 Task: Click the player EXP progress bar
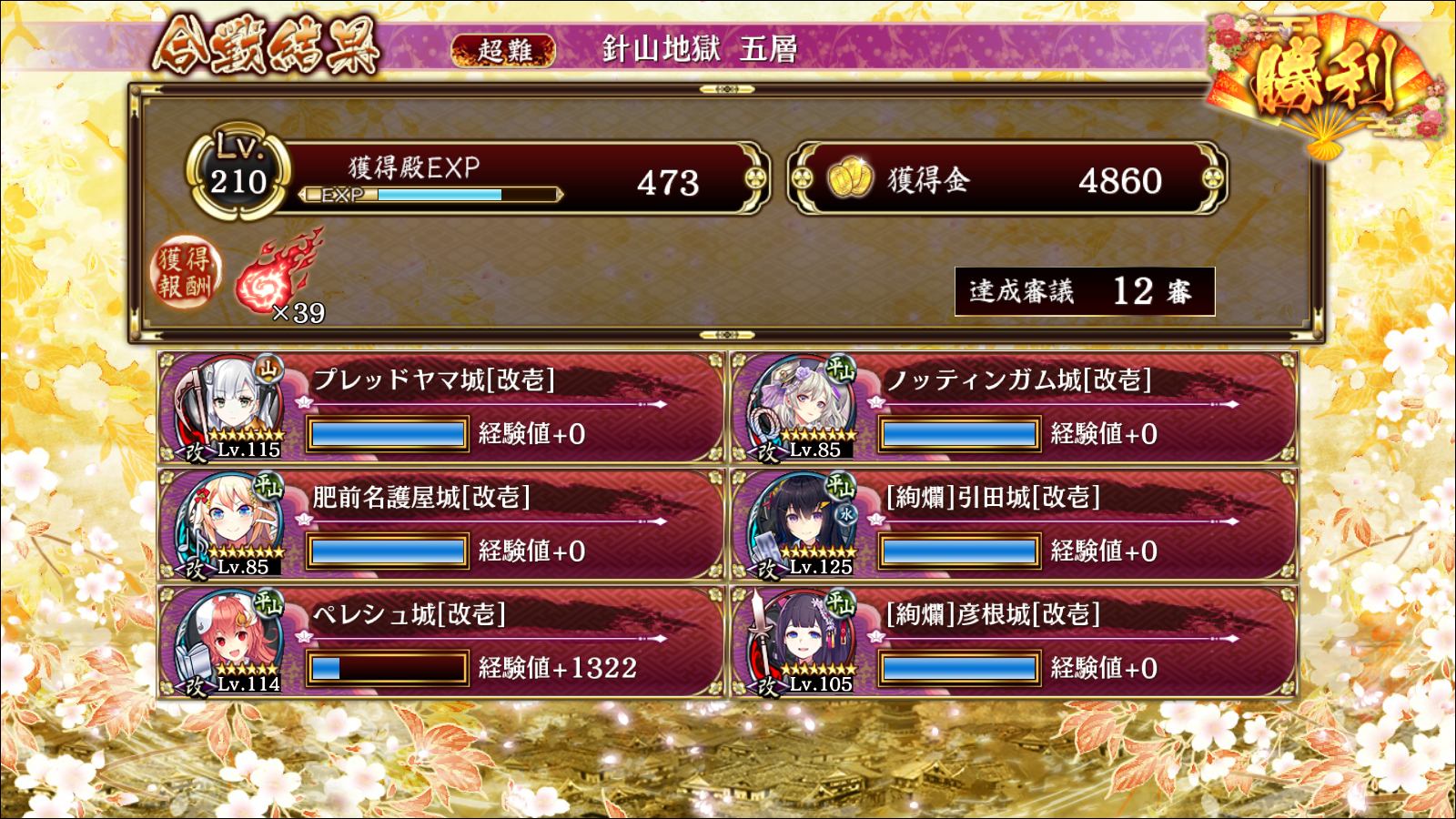[430, 195]
